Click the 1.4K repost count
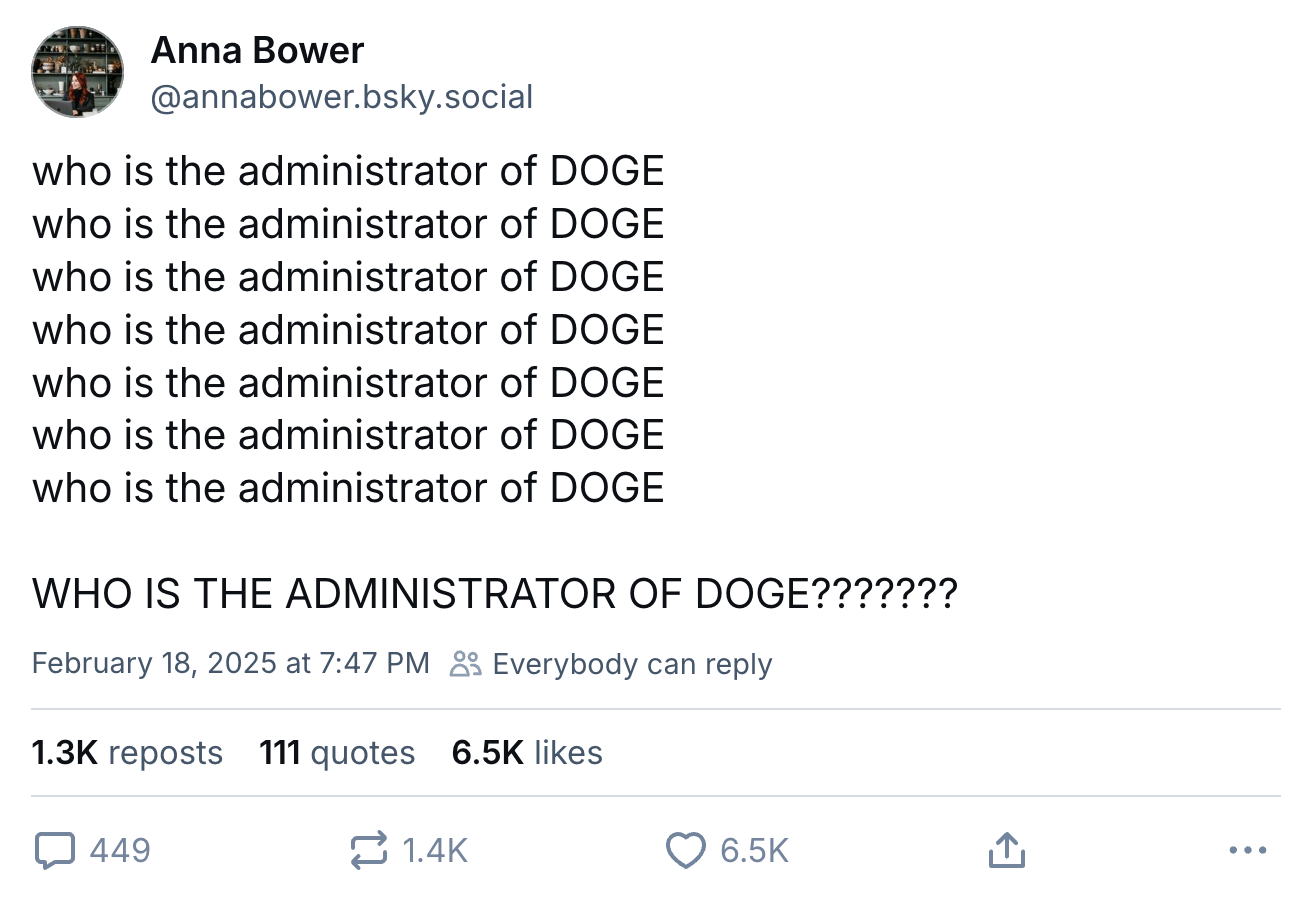Image resolution: width=1310 pixels, height=898 pixels. tap(435, 851)
